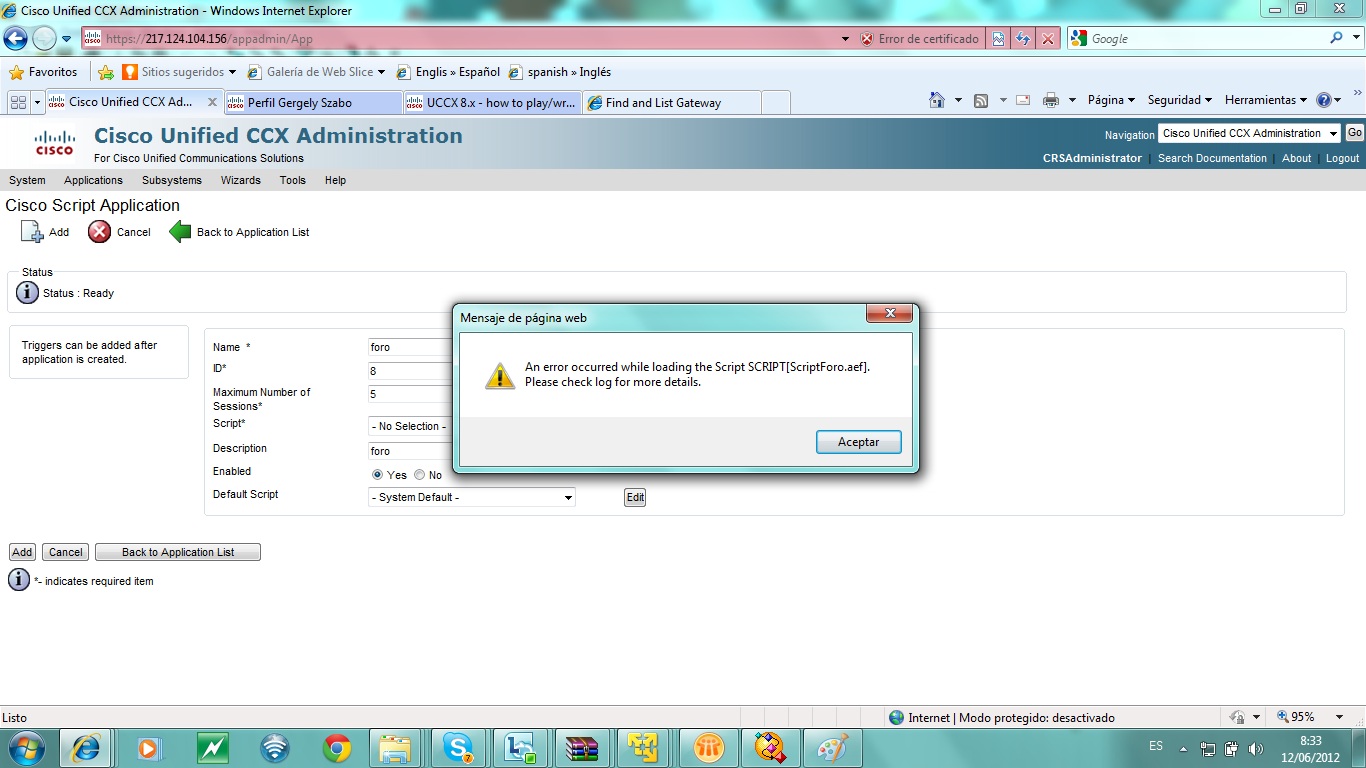The width and height of the screenshot is (1366, 768).
Task: Open Windows Explorer folder in taskbar
Action: (x=396, y=748)
